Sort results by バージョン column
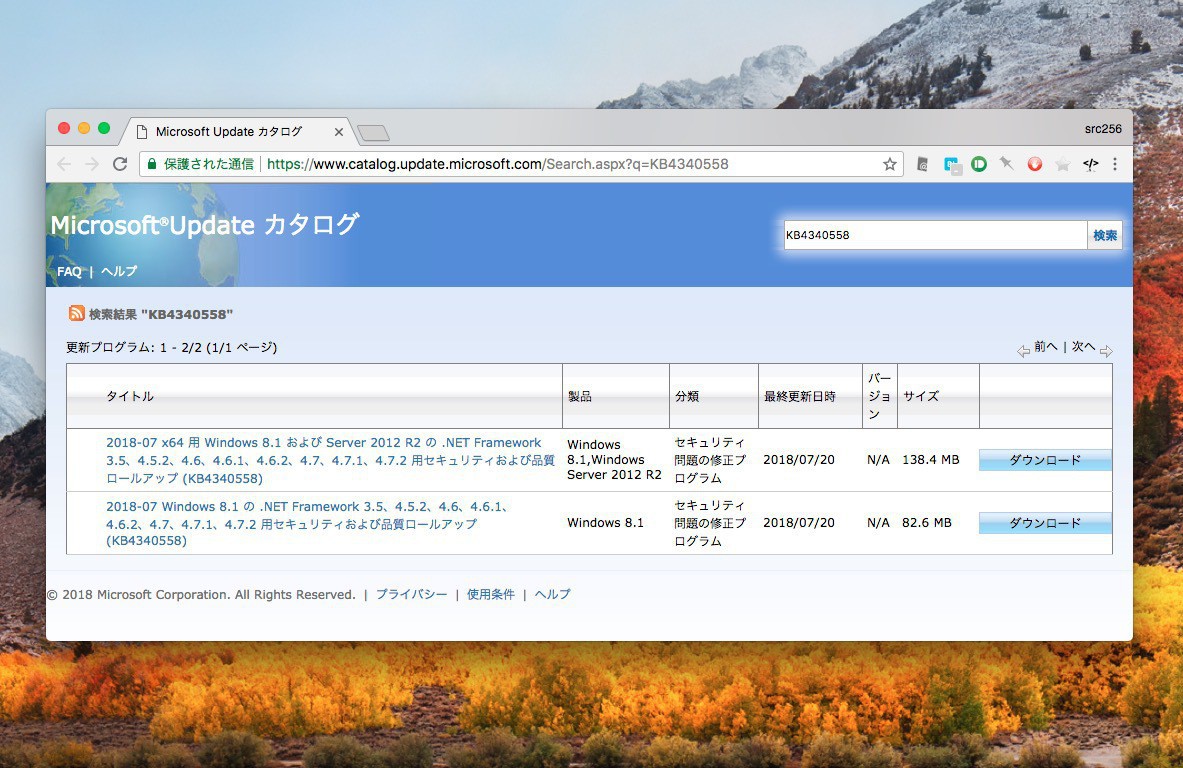Image resolution: width=1183 pixels, height=768 pixels. coord(879,396)
